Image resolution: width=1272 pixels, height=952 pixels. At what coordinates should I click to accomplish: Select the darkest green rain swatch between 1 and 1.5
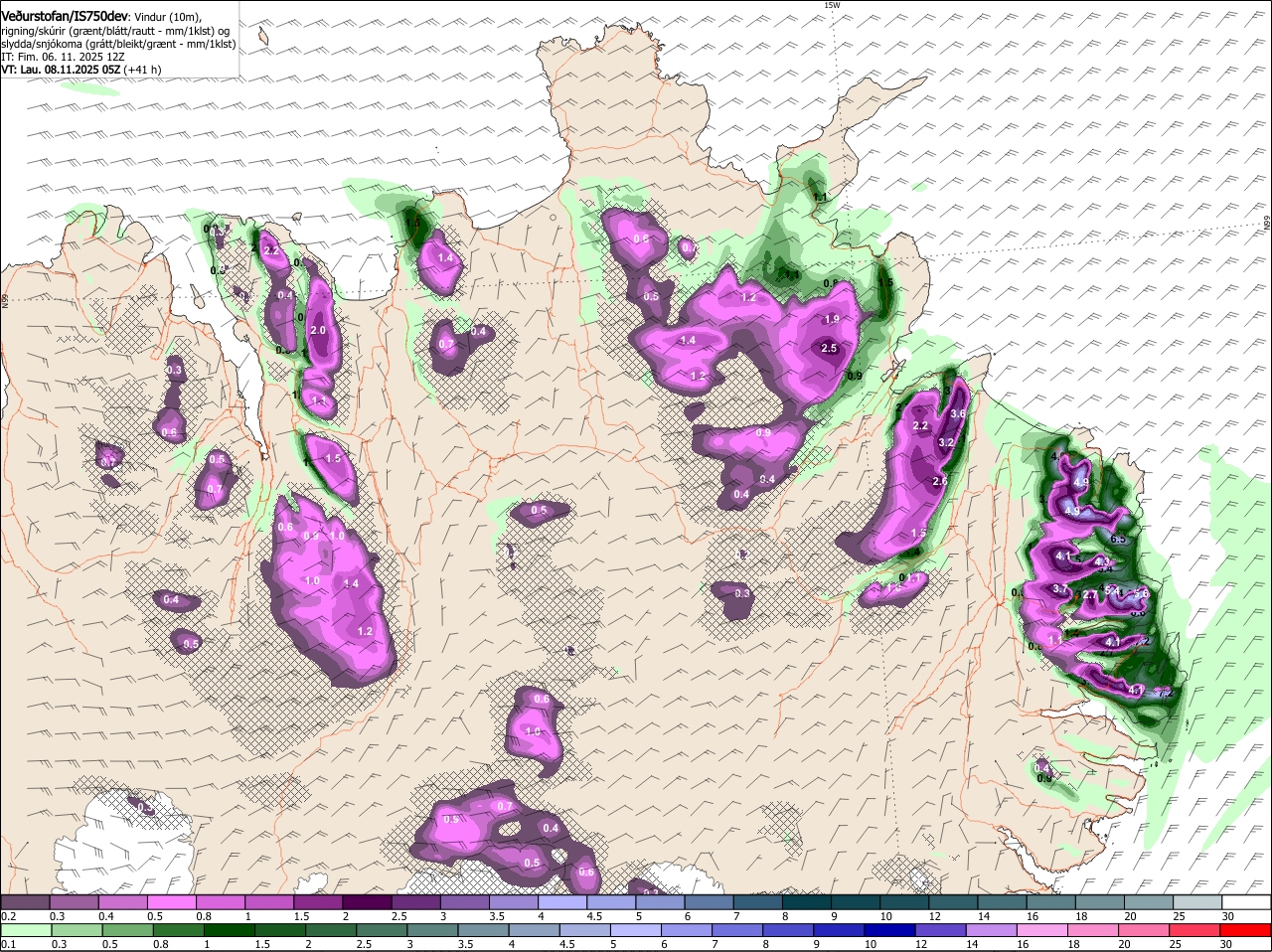pyautogui.click(x=231, y=929)
